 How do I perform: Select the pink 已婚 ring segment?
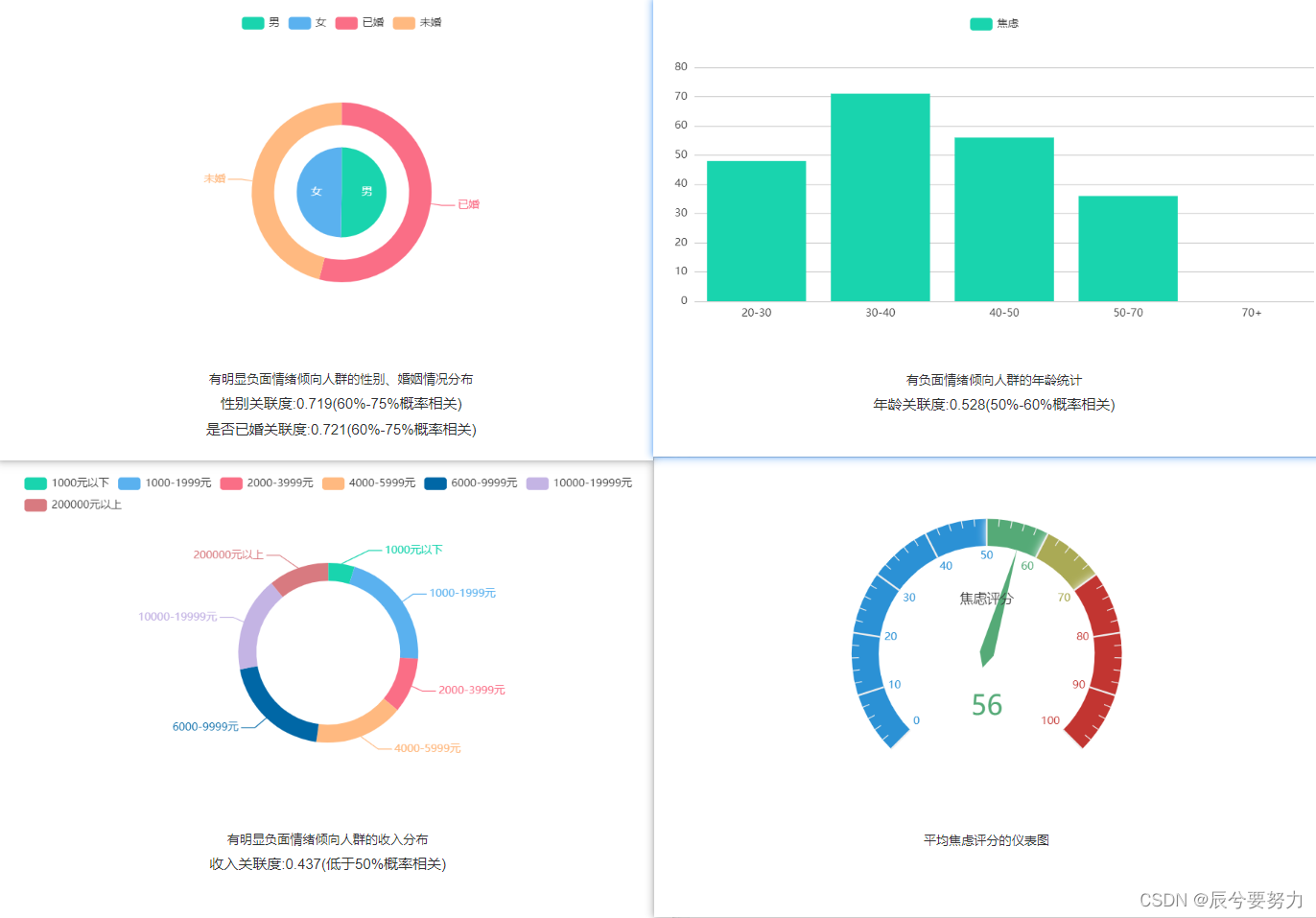point(419,192)
